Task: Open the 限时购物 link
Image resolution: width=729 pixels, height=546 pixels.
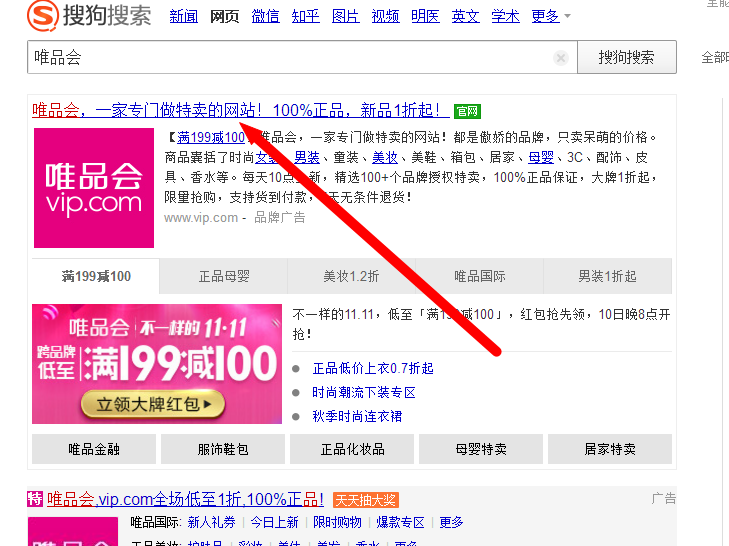Action: coord(337,522)
